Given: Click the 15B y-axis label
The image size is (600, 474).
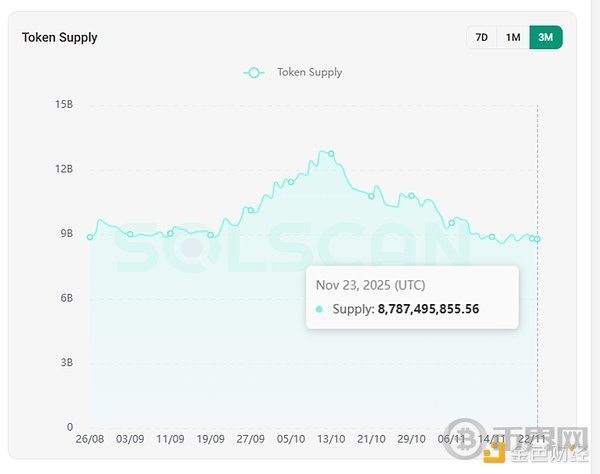Looking at the screenshot, I should point(64,104).
